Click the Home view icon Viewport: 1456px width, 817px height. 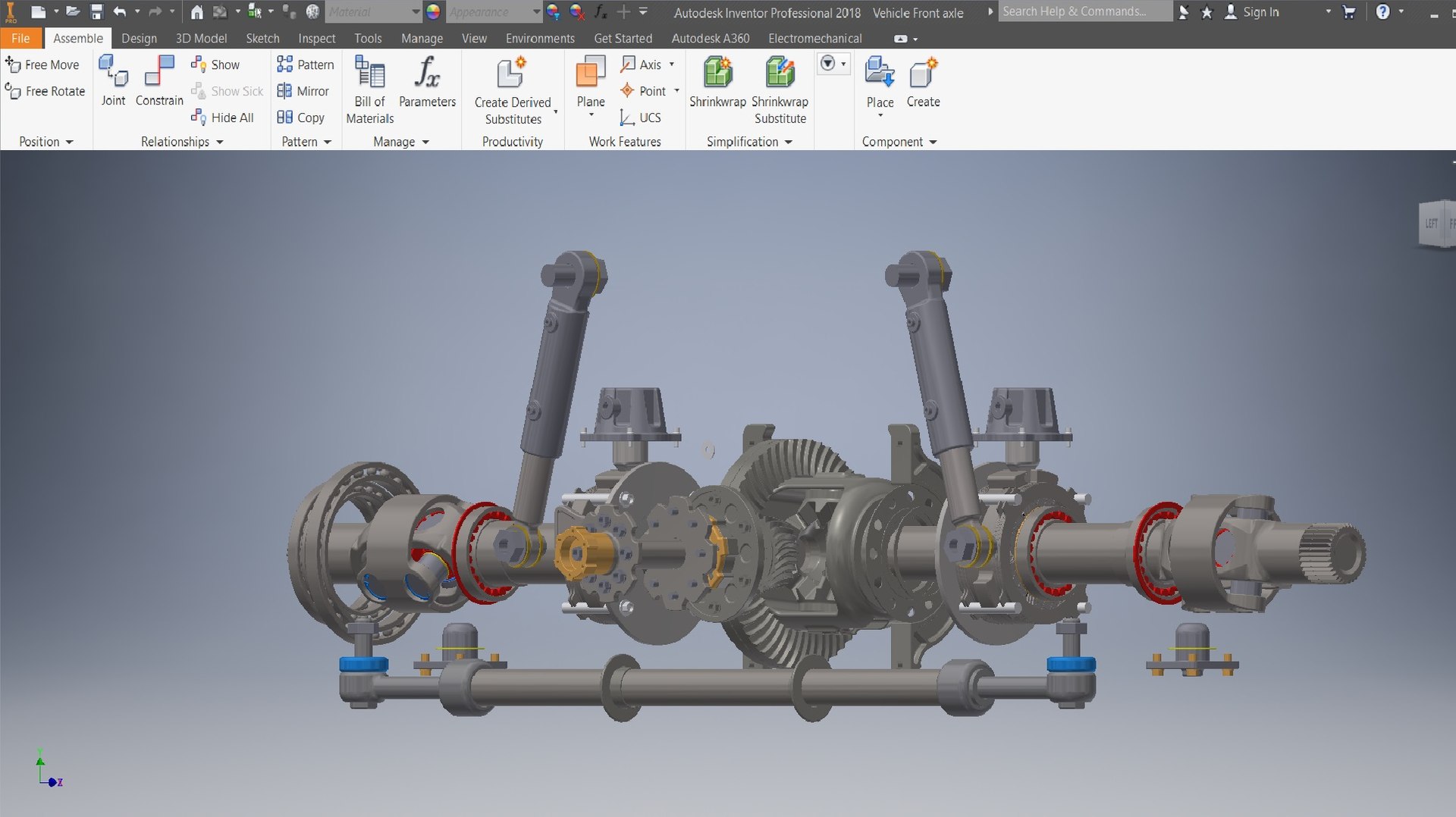click(x=196, y=12)
